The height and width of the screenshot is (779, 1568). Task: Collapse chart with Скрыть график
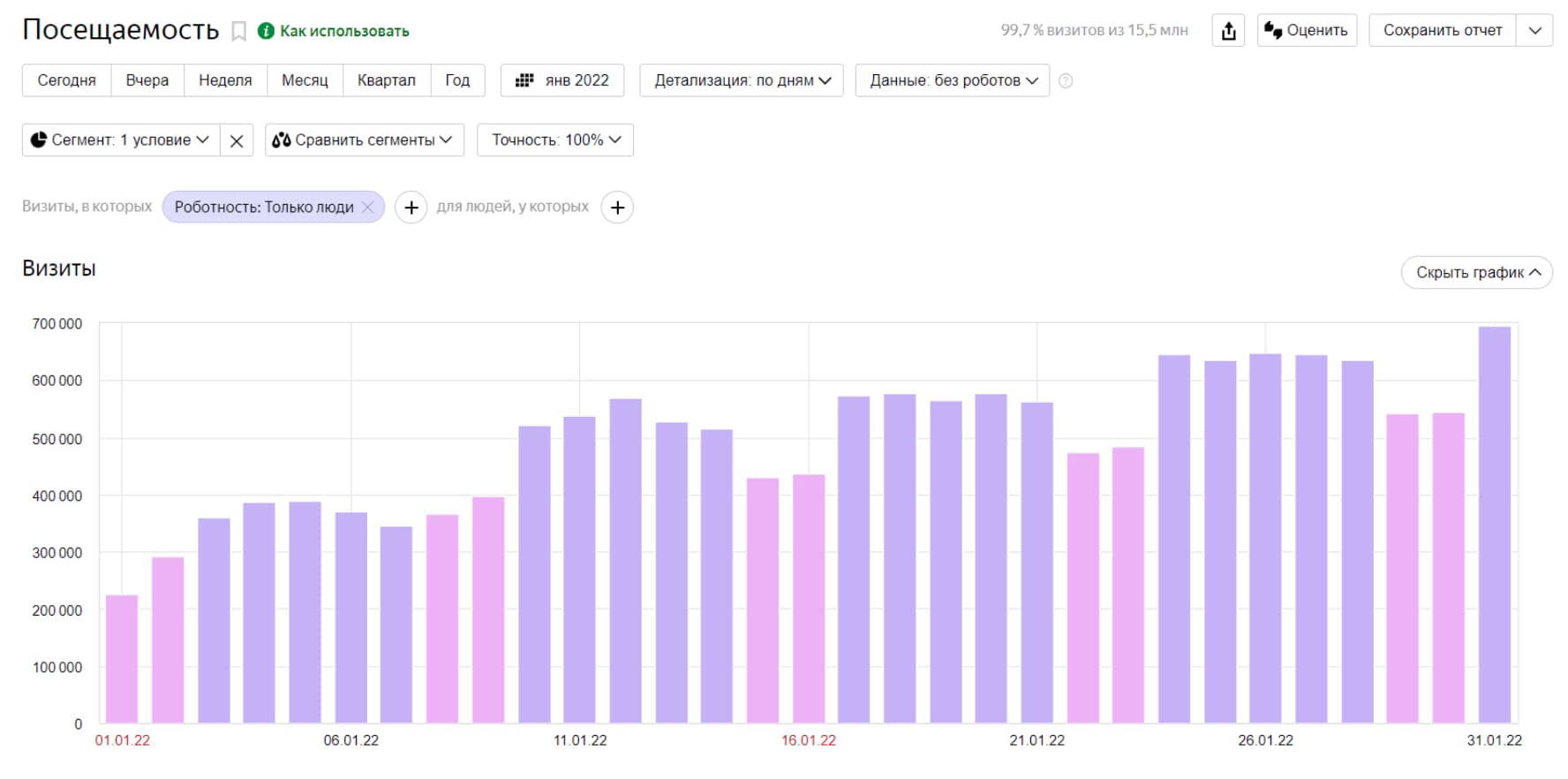(x=1476, y=273)
